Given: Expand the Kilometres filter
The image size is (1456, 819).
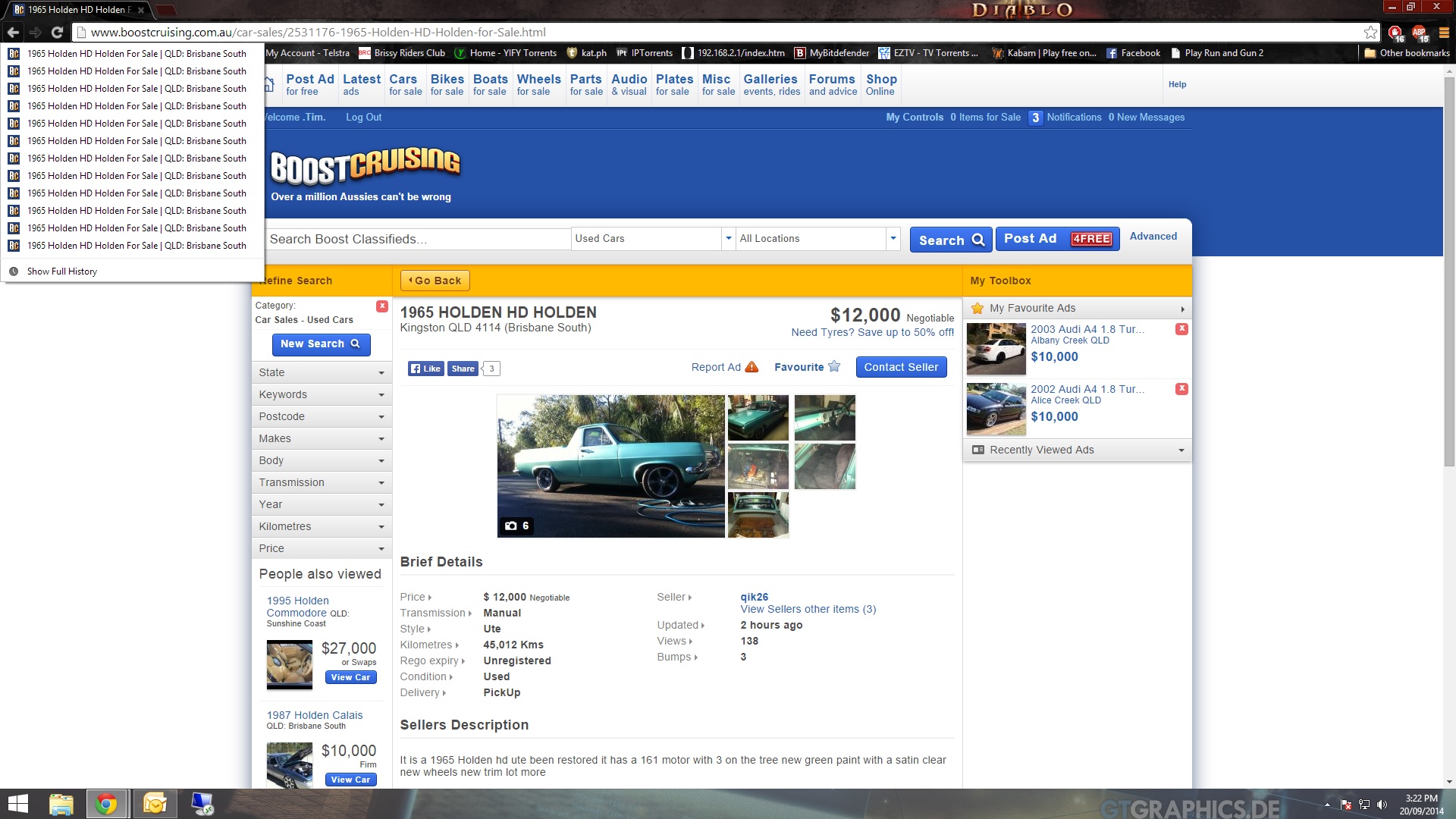Looking at the screenshot, I should [322, 526].
